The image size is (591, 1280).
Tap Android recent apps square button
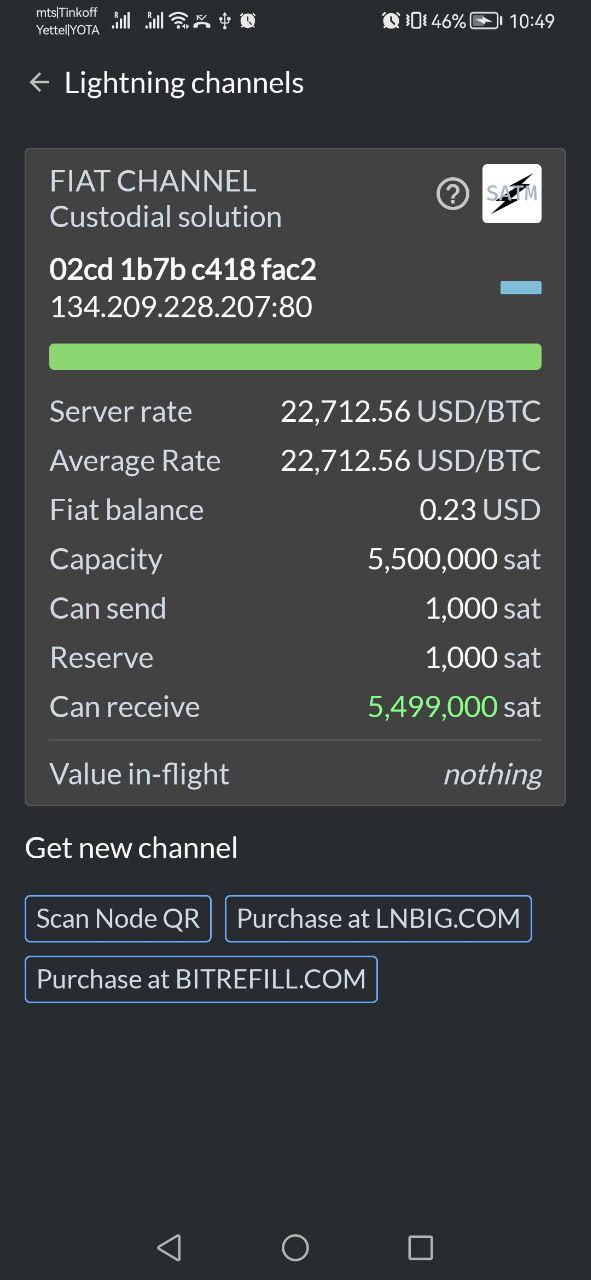click(421, 1246)
